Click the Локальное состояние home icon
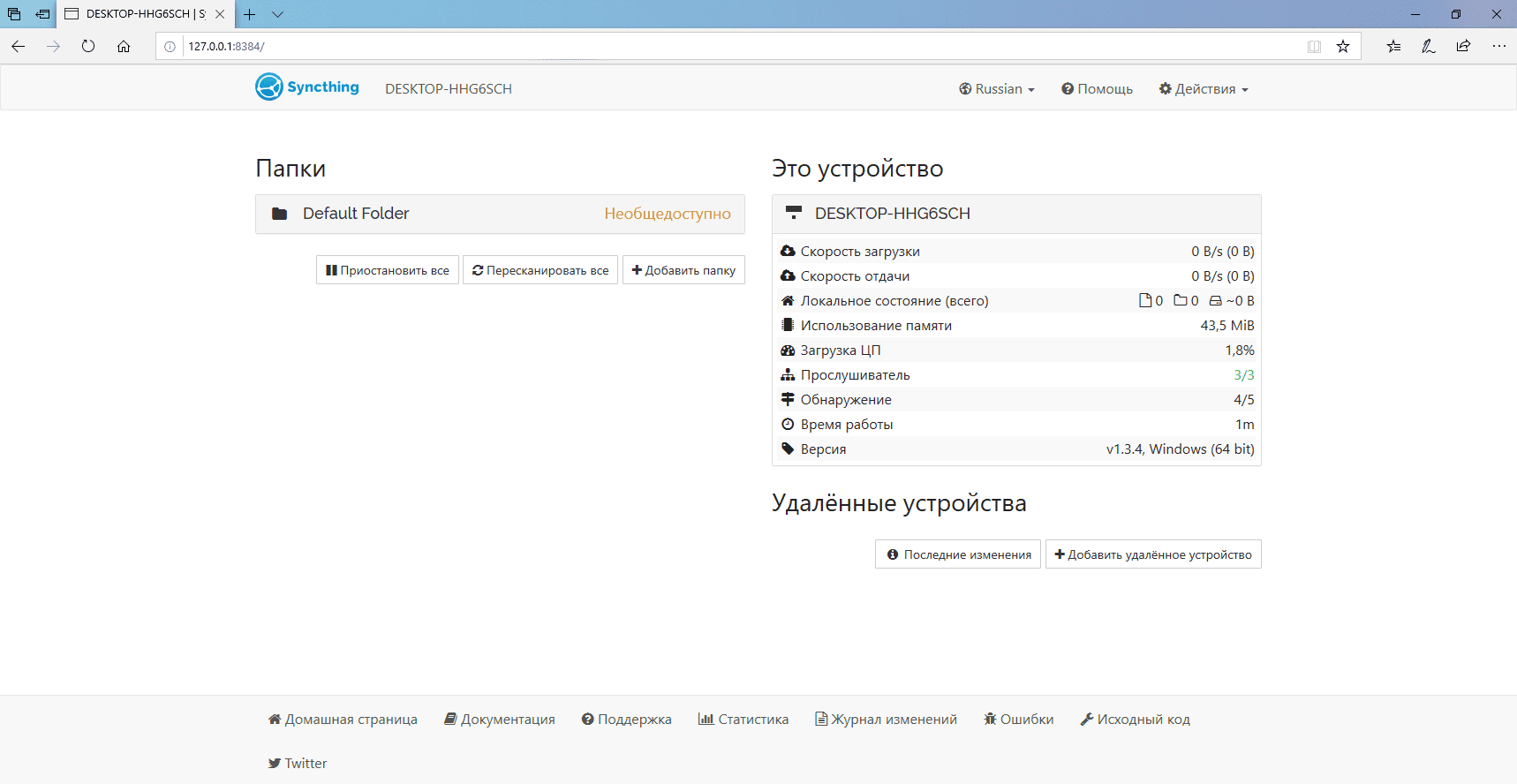Image resolution: width=1517 pixels, height=784 pixels. click(x=788, y=301)
